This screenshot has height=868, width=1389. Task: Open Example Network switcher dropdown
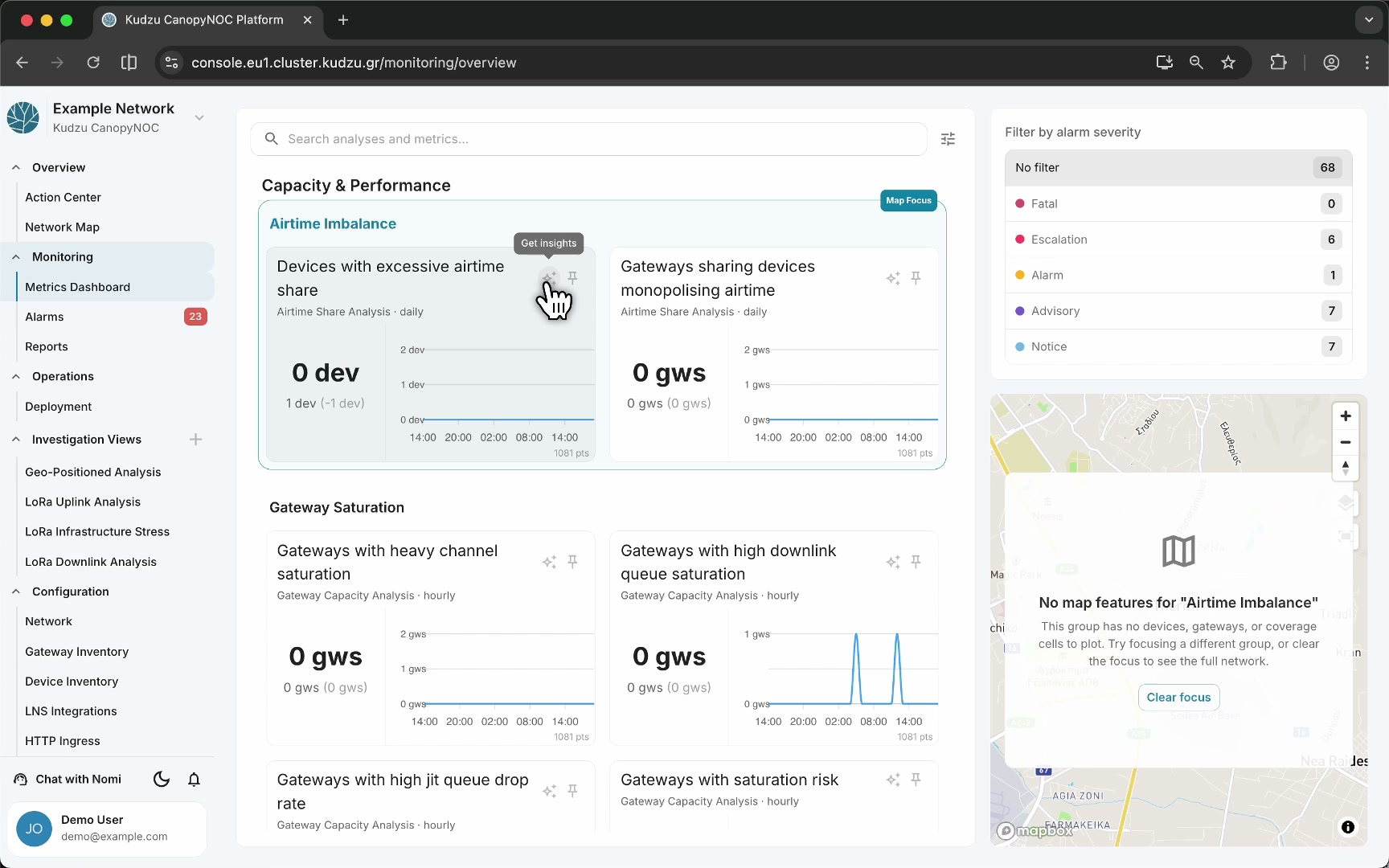pyautogui.click(x=199, y=117)
